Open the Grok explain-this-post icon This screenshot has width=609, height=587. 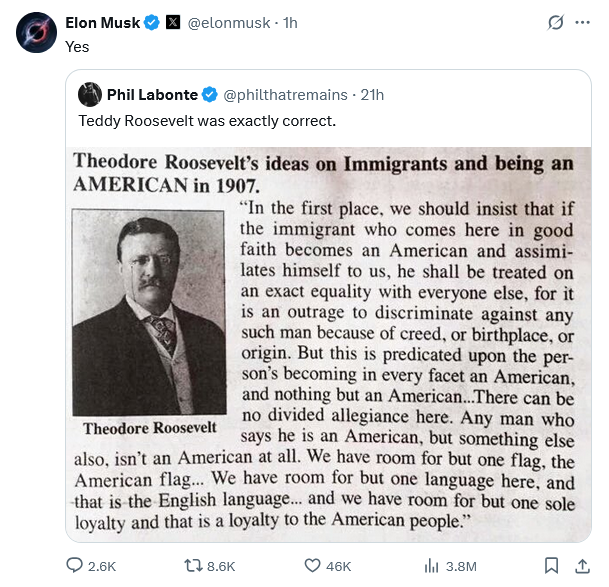pos(556,23)
